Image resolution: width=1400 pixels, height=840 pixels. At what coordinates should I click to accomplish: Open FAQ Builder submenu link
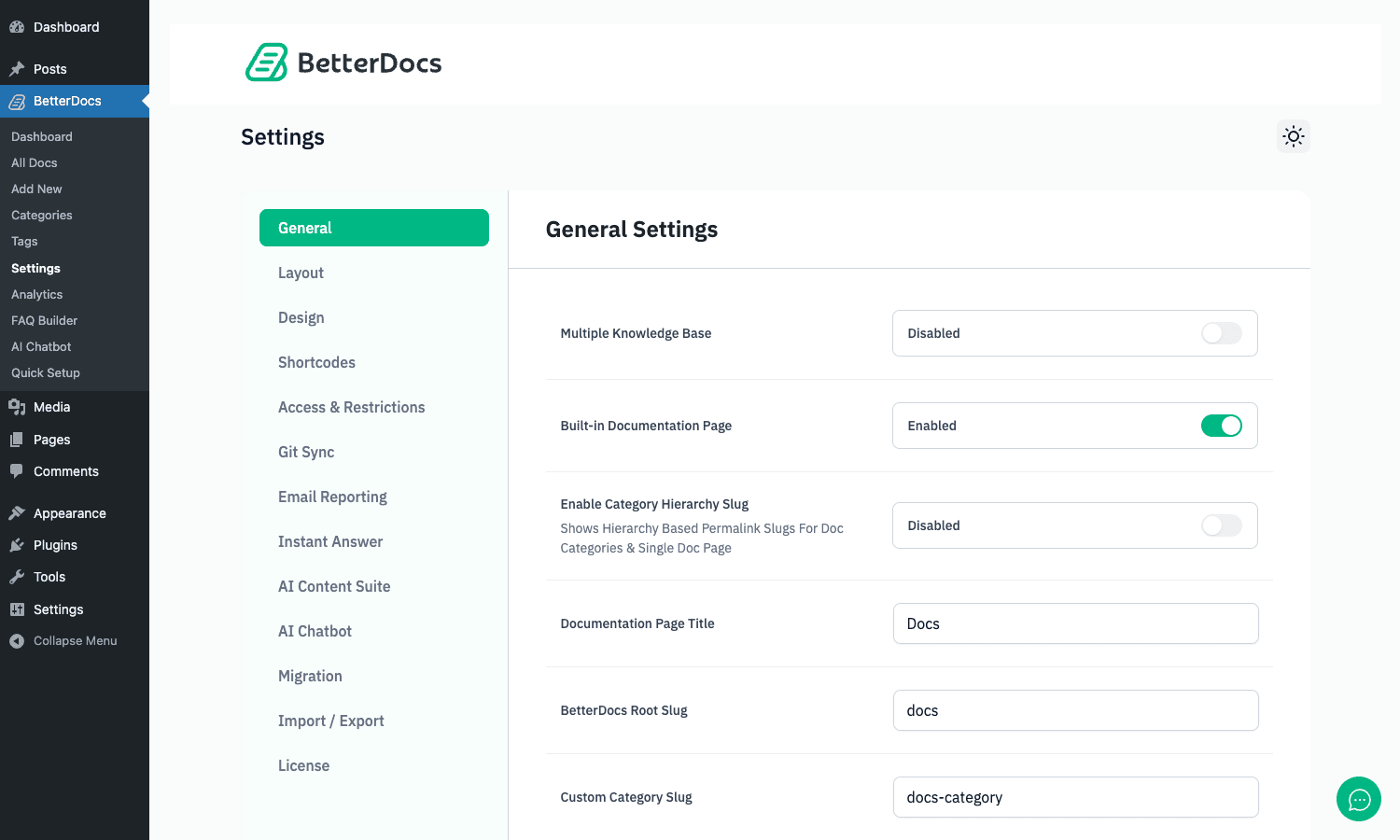(45, 320)
